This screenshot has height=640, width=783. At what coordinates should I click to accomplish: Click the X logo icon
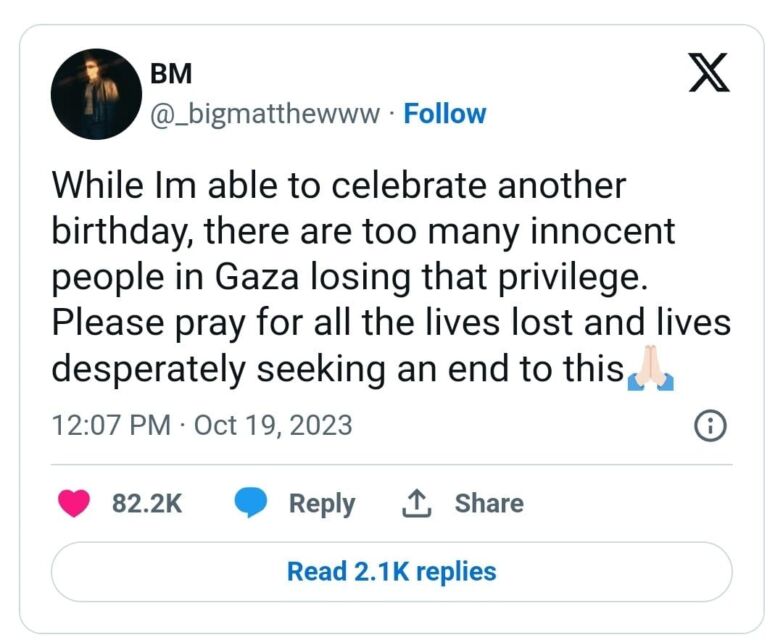click(709, 73)
